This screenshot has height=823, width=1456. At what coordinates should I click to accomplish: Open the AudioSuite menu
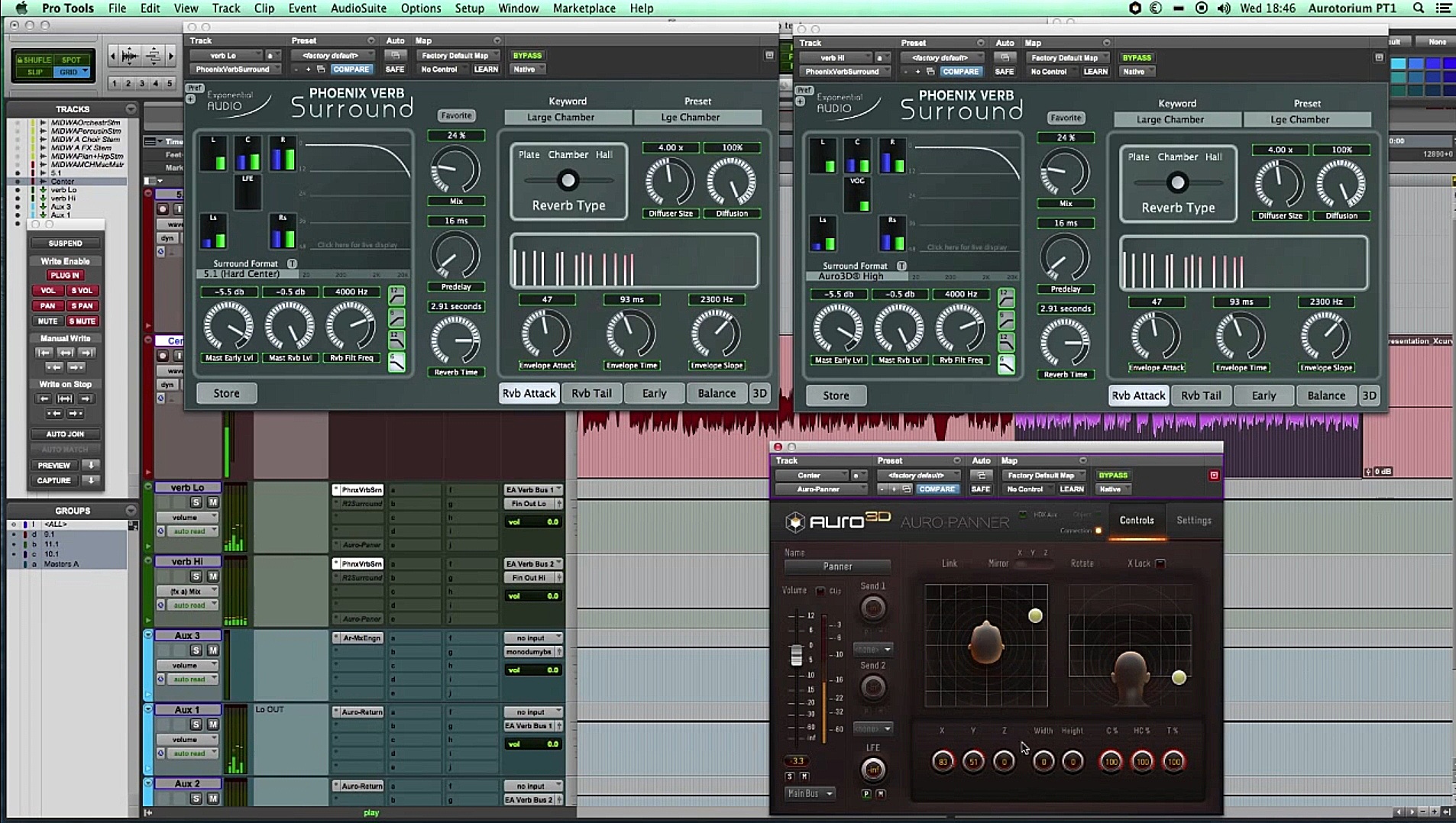(358, 8)
